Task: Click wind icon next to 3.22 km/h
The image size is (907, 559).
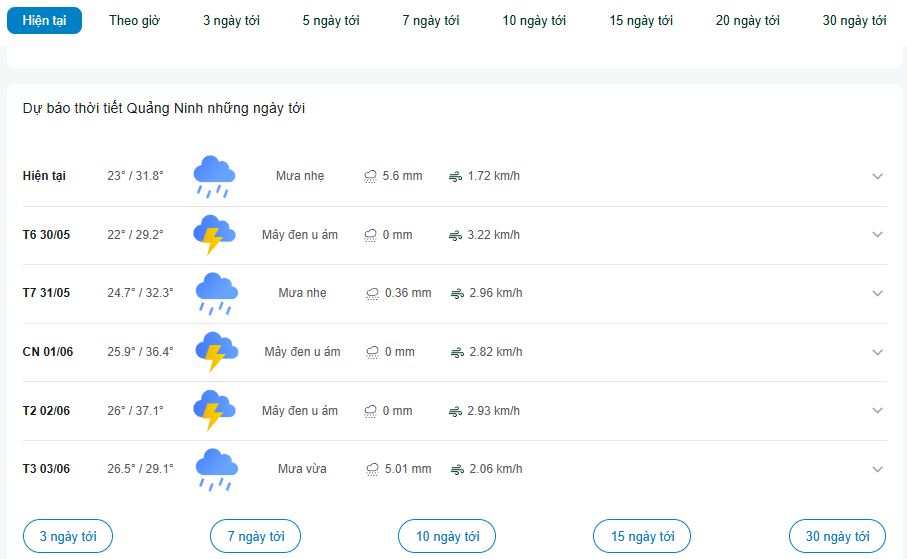Action: [456, 236]
